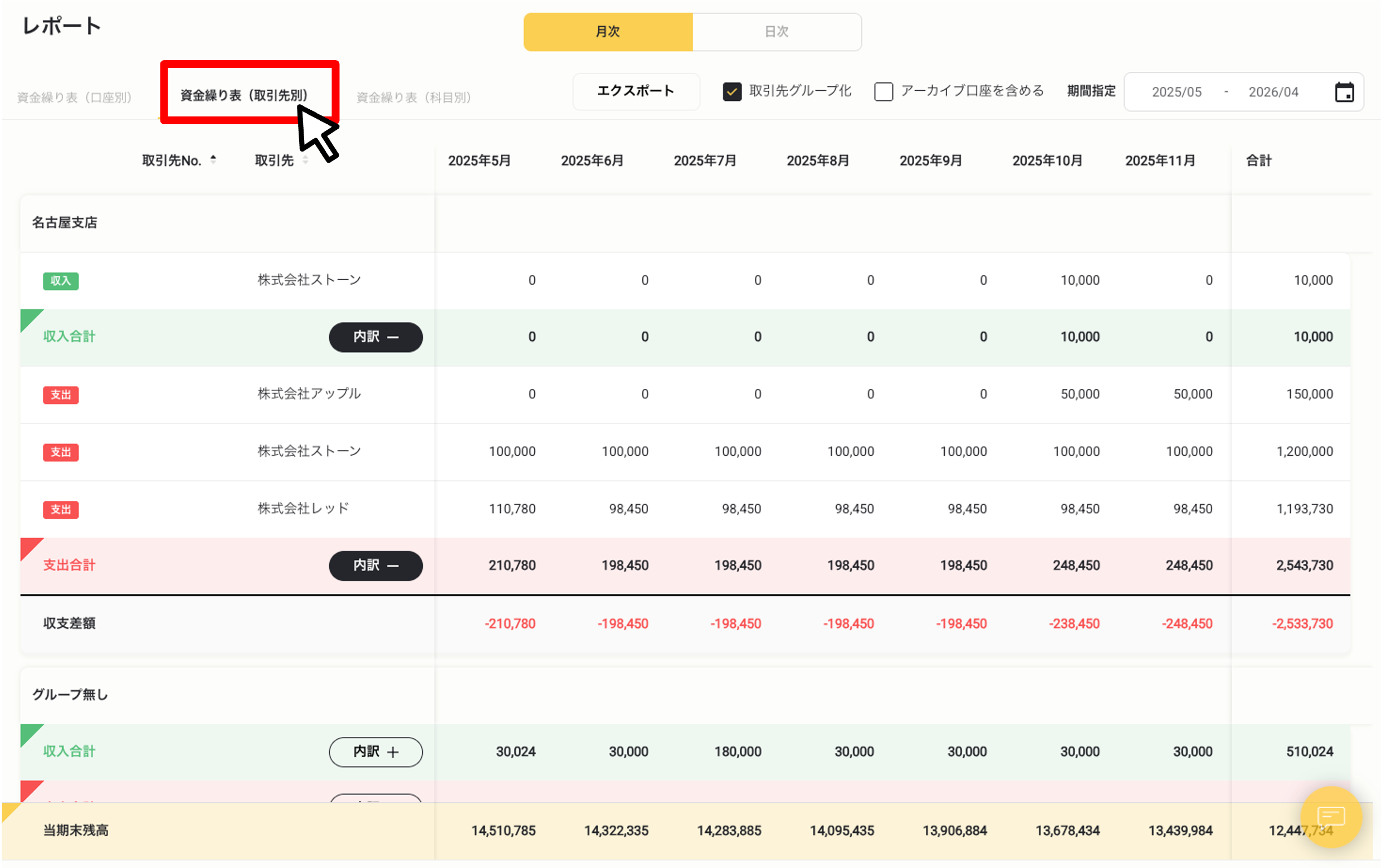Click the 支出 badge on 株式会社アップル row

click(x=60, y=394)
